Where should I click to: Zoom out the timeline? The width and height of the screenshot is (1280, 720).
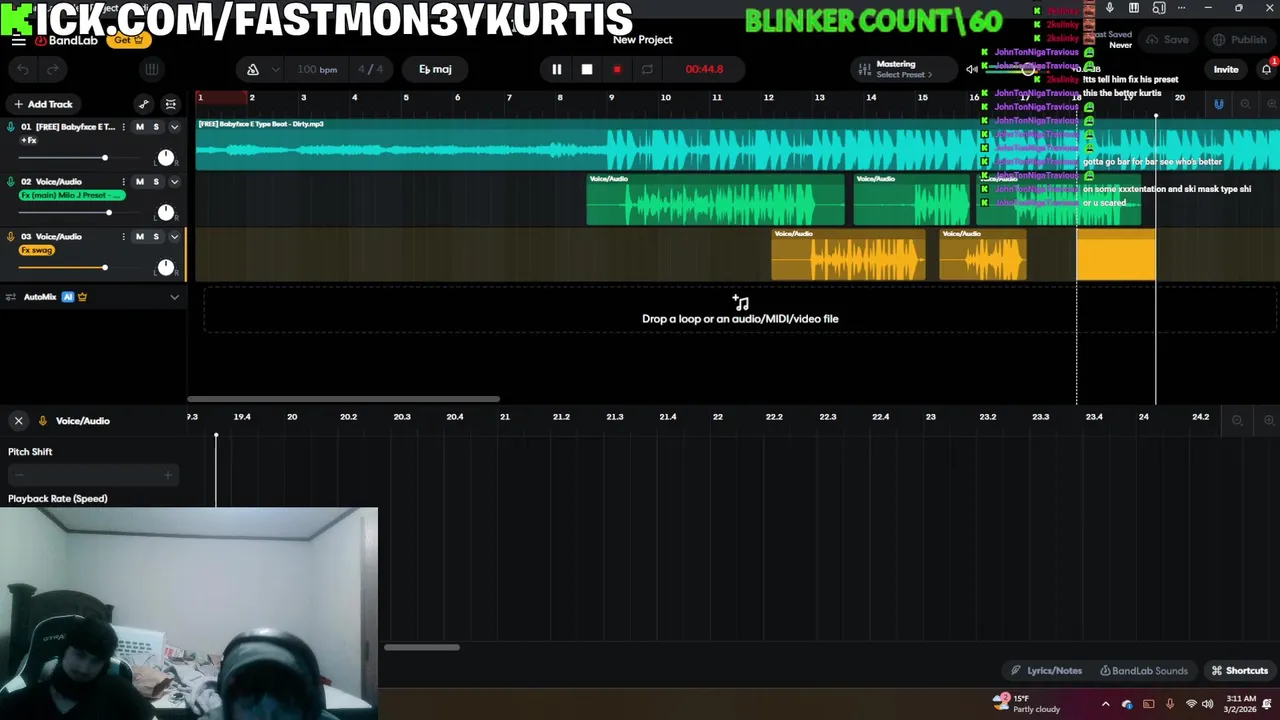[1245, 104]
